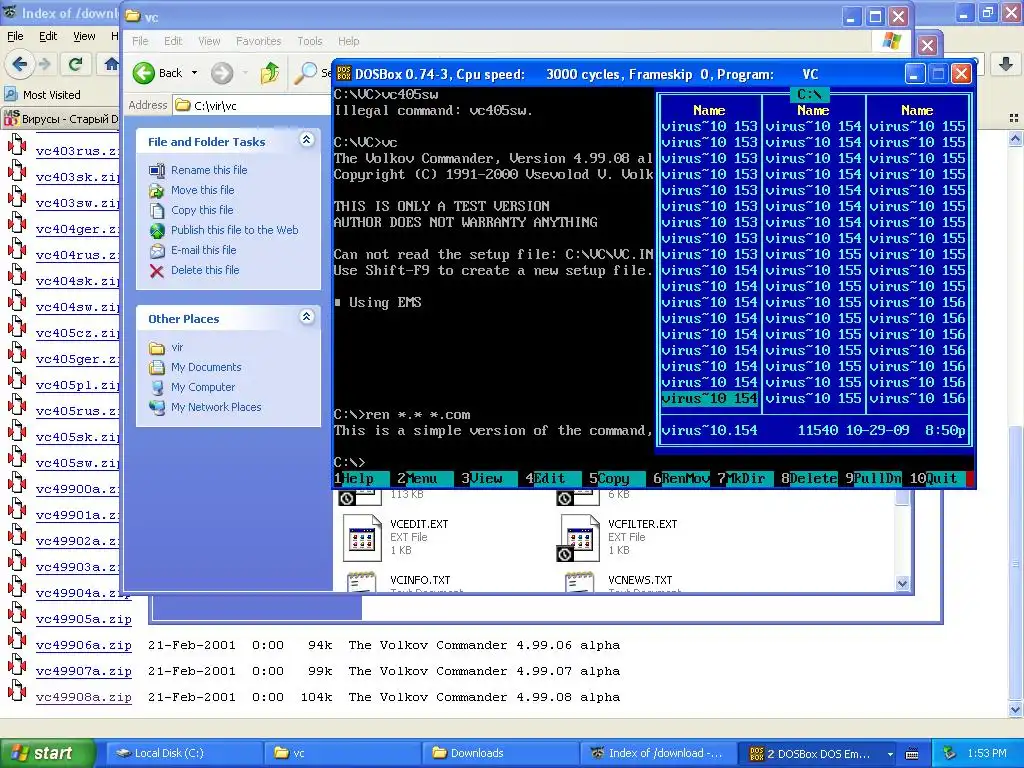The image size is (1024, 768).
Task: Click the Firefox home icon
Action: click(112, 64)
